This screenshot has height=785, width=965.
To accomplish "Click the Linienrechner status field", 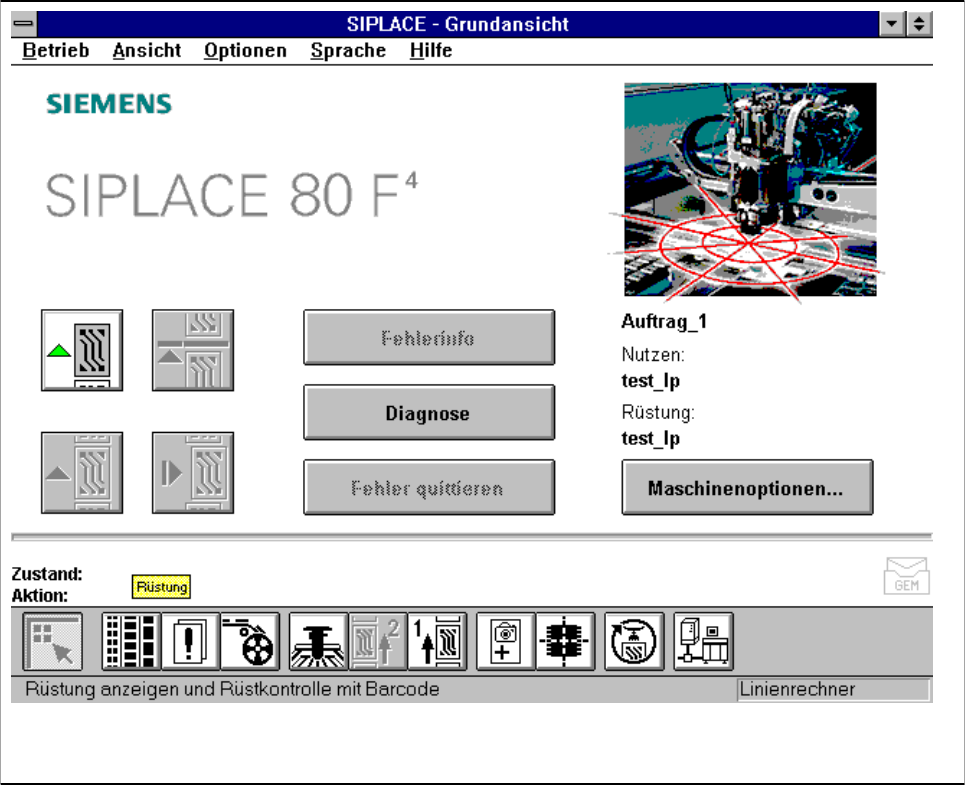I will point(833,690).
